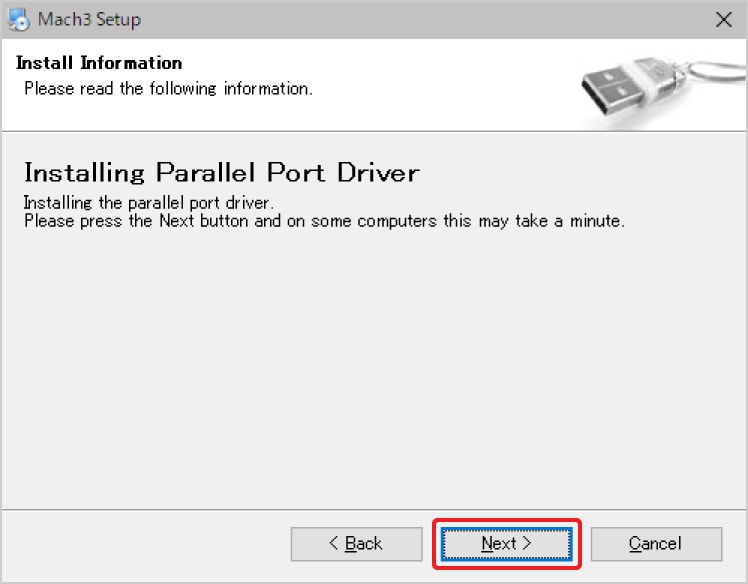
Task: Go back with the Back button
Action: coord(355,543)
